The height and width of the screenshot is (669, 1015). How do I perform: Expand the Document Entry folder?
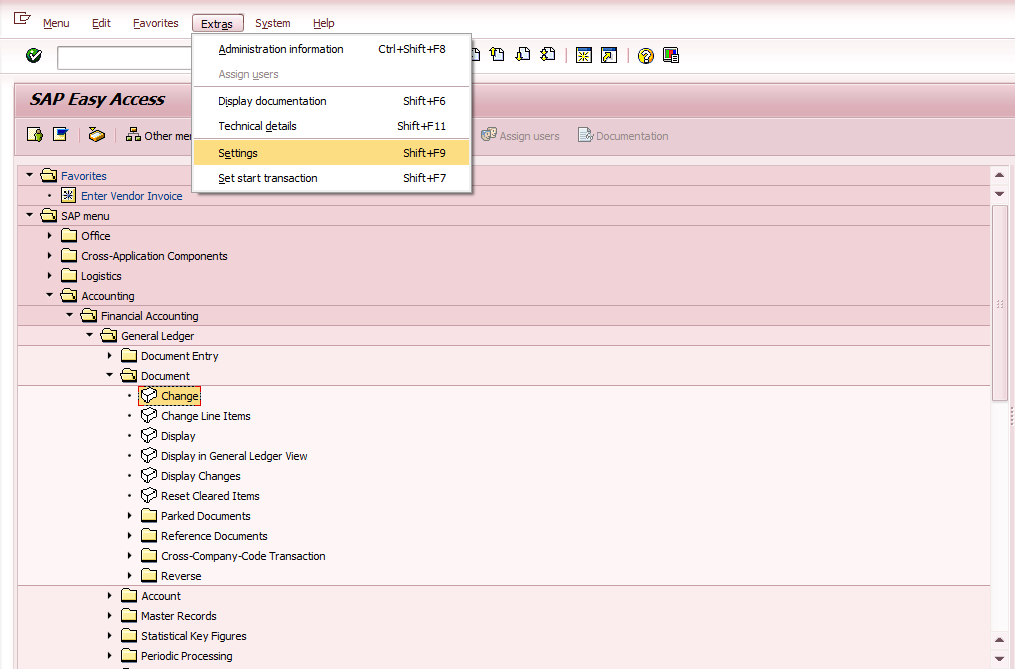click(109, 355)
